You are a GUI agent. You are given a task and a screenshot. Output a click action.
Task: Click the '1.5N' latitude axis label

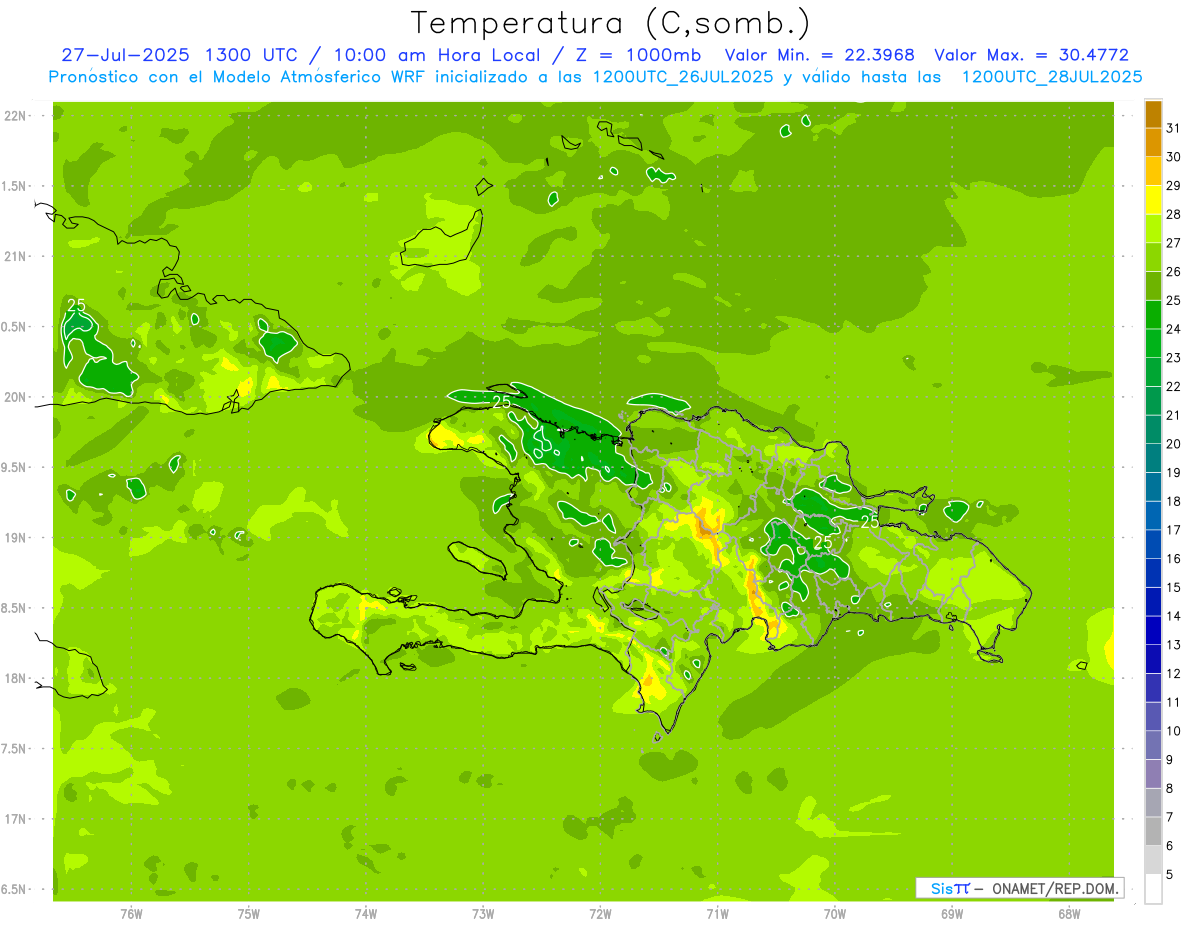pyautogui.click(x=16, y=186)
